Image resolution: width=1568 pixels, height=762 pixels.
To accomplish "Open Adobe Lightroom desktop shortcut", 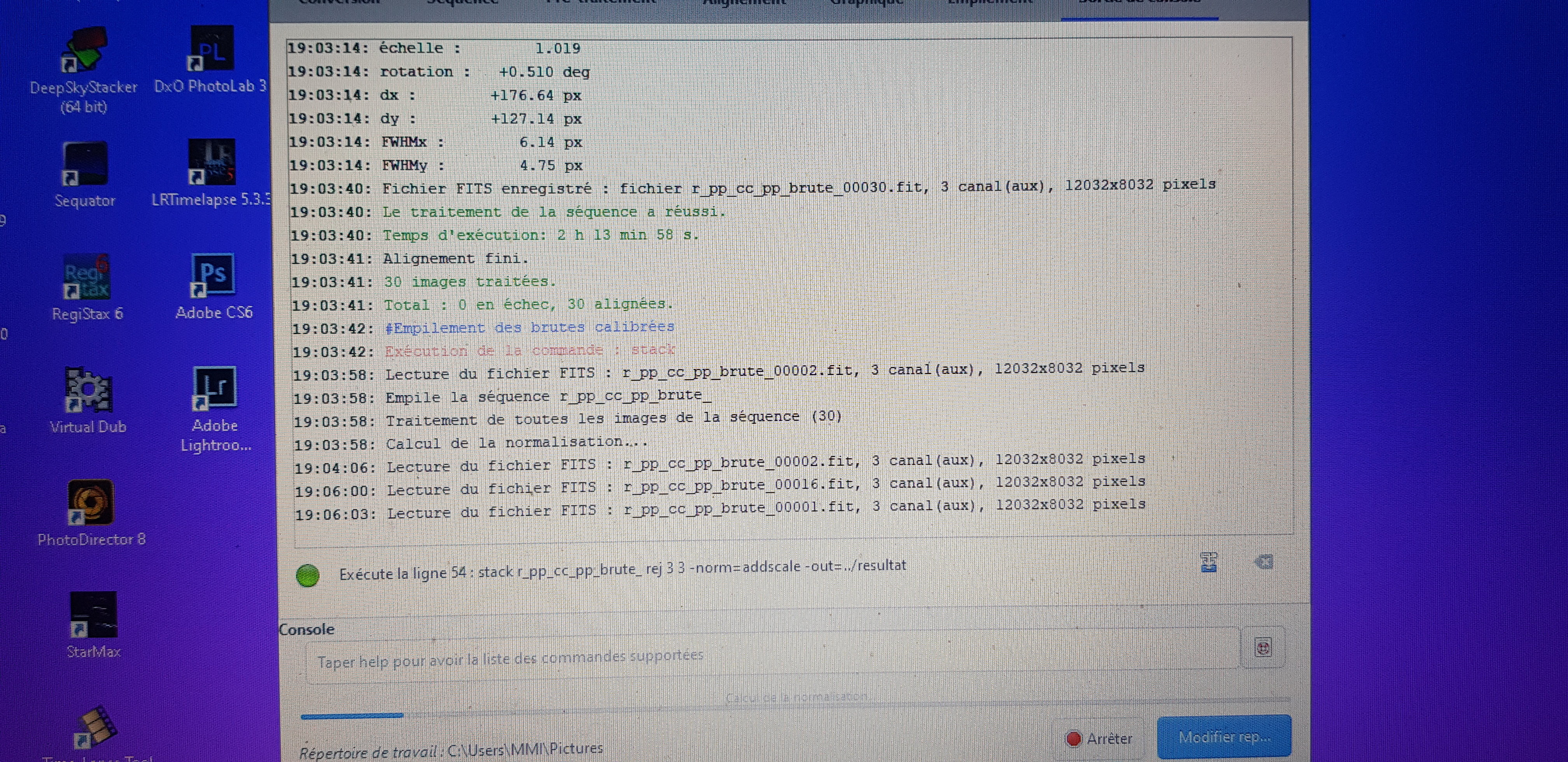I will pos(214,388).
